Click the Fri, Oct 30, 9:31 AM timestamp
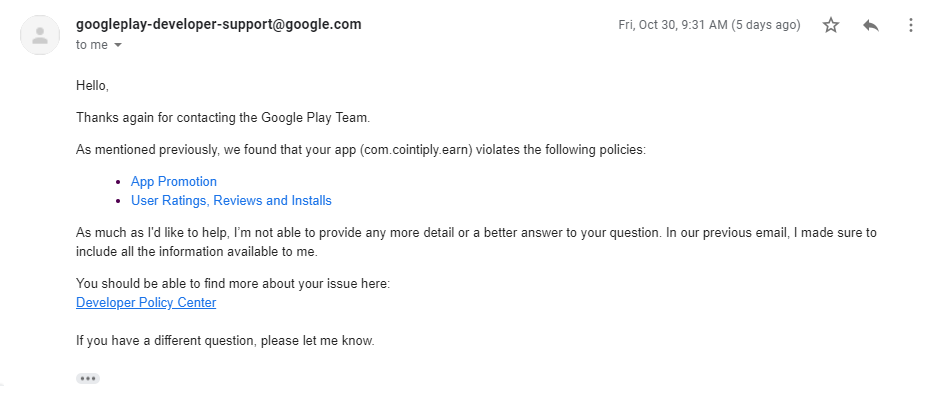The image size is (938, 413). click(x=709, y=25)
